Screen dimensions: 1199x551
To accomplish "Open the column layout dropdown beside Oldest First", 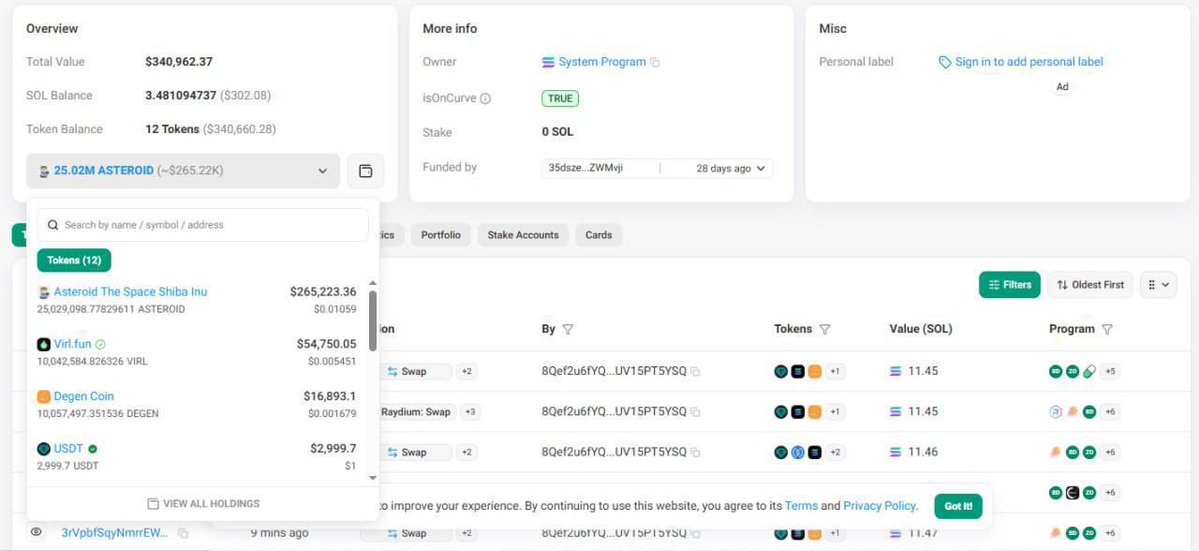I will (1158, 285).
